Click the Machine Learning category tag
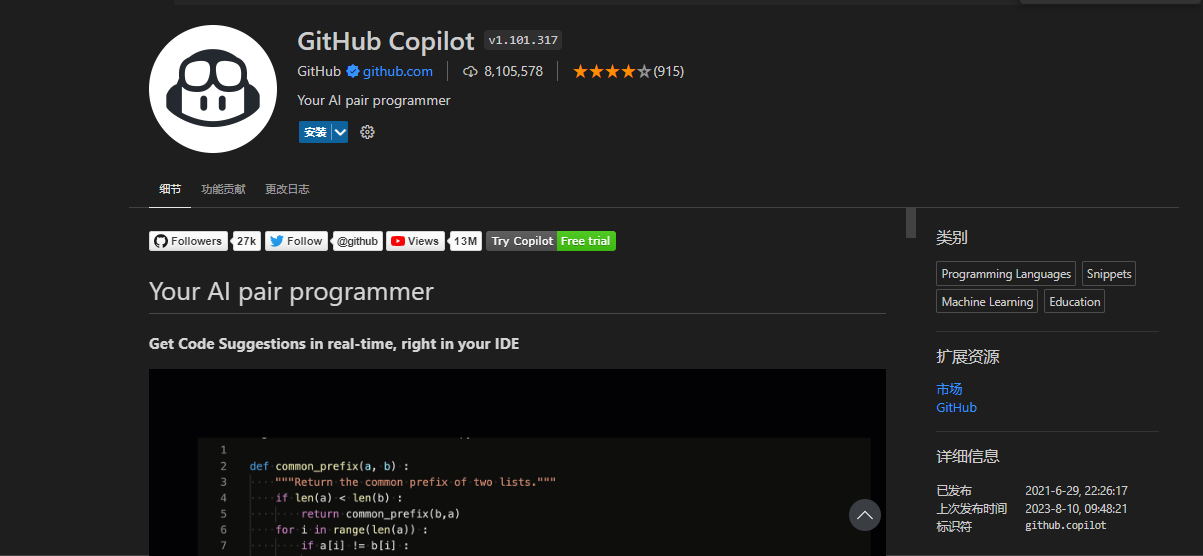1203x556 pixels. (987, 302)
